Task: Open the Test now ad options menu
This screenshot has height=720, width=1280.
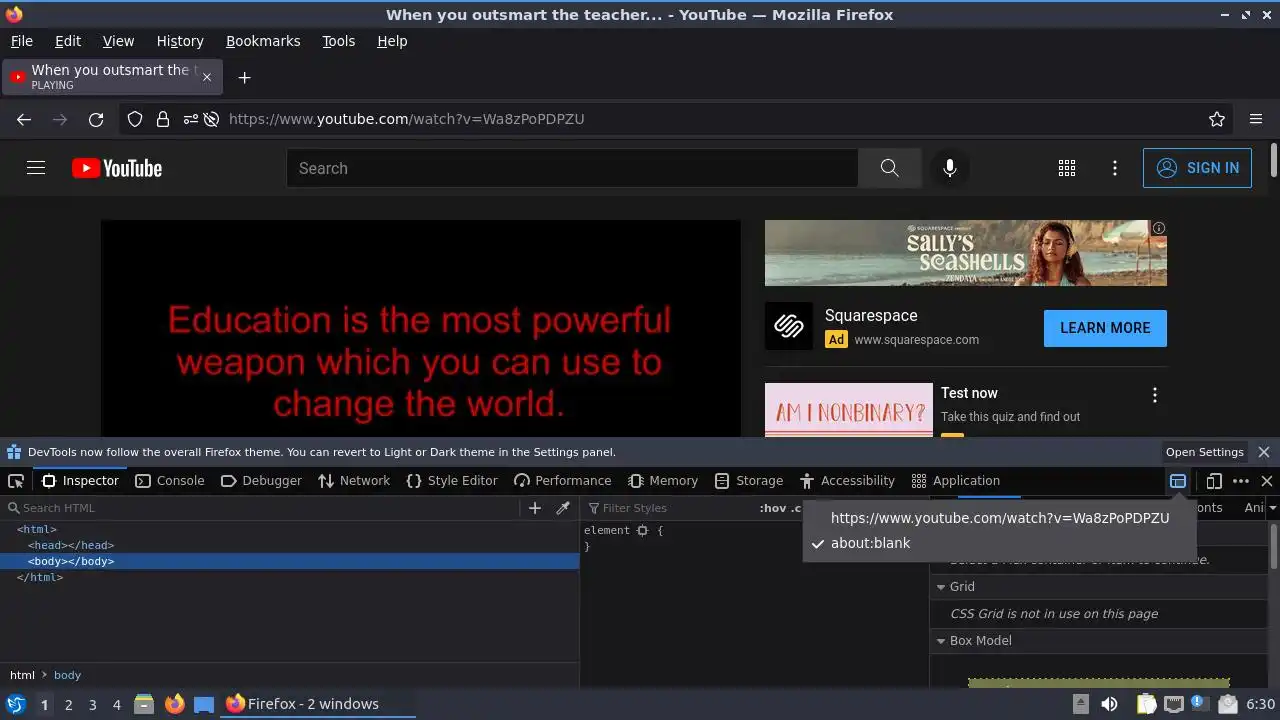Action: tap(1155, 395)
